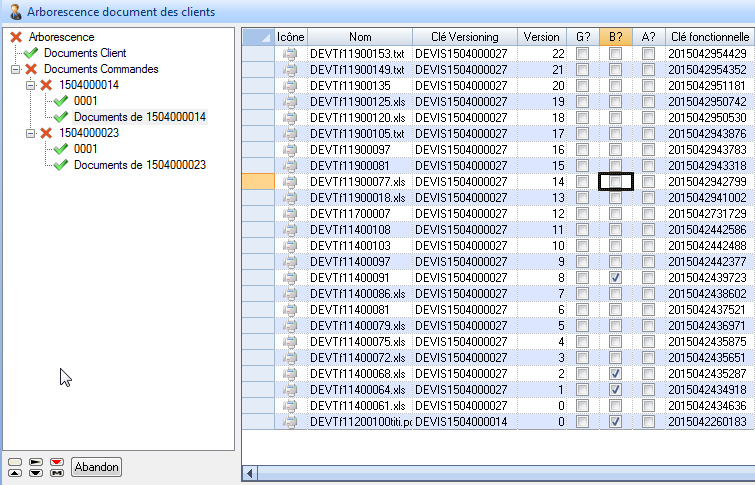Collapse the 1504000014 tree node
Screen dimensions: 755x485
[30, 85]
